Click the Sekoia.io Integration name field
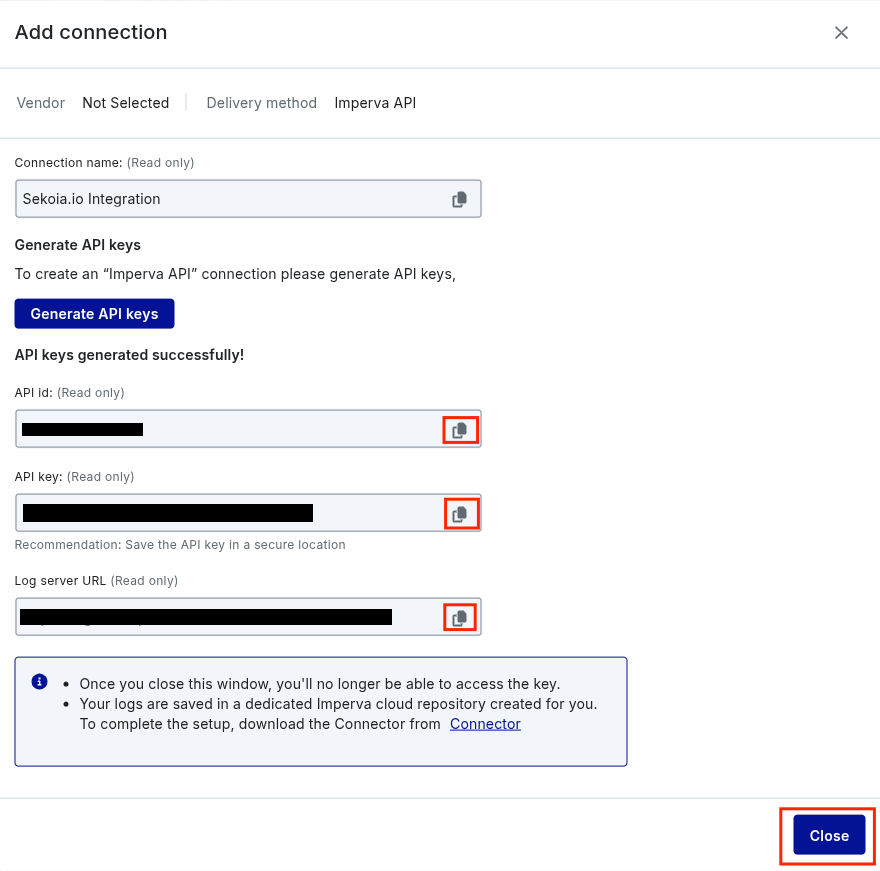Viewport: 880px width, 871px height. [230, 199]
